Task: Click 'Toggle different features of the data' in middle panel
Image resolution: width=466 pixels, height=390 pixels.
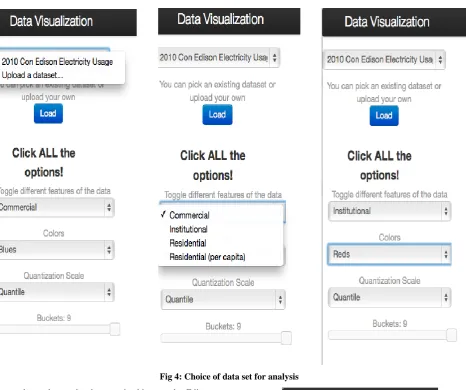Action: pyautogui.click(x=223, y=195)
